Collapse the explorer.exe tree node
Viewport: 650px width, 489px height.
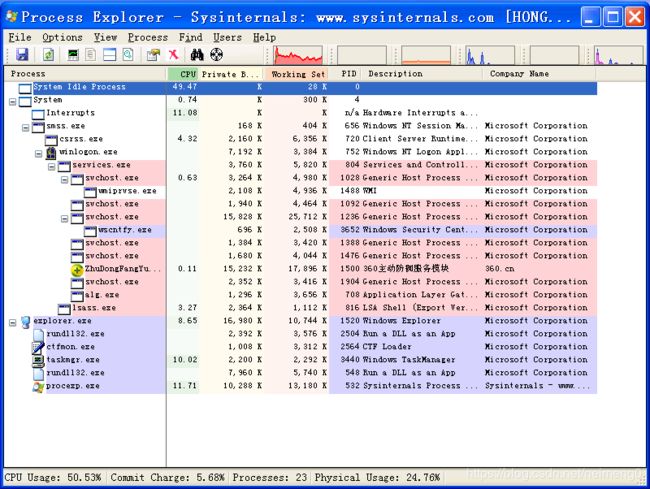13,322
